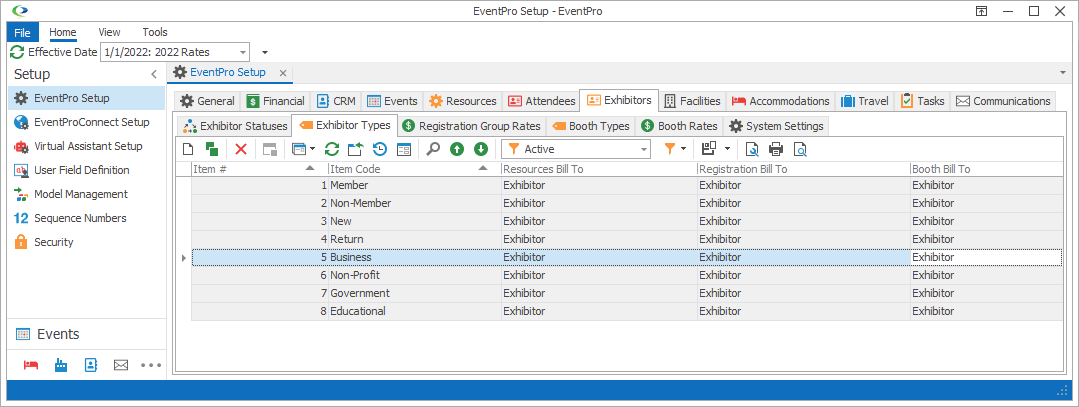
Task: Open EventProConnect Setup
Action: coord(87,122)
